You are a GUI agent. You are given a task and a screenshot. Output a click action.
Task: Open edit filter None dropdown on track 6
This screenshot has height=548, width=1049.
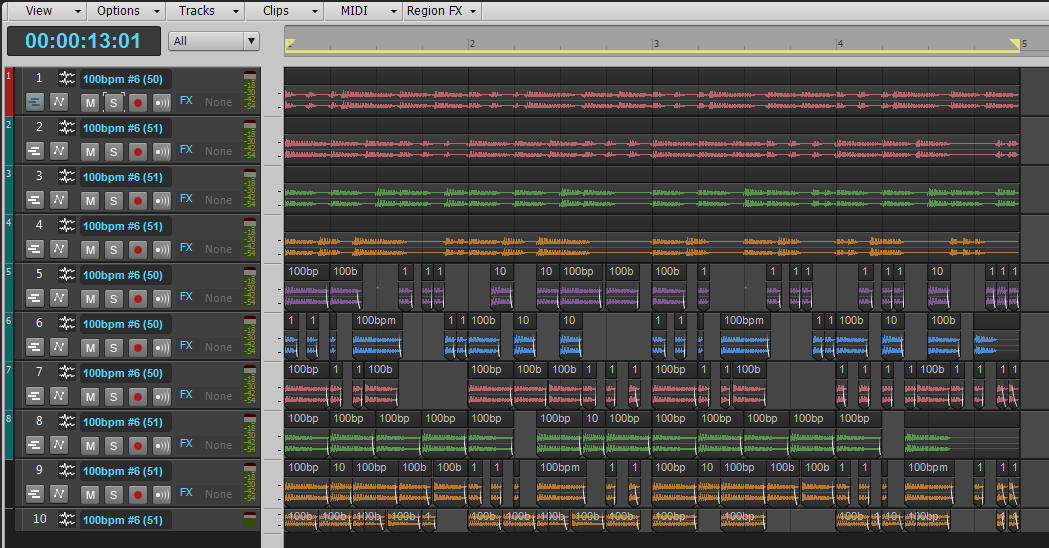point(219,347)
